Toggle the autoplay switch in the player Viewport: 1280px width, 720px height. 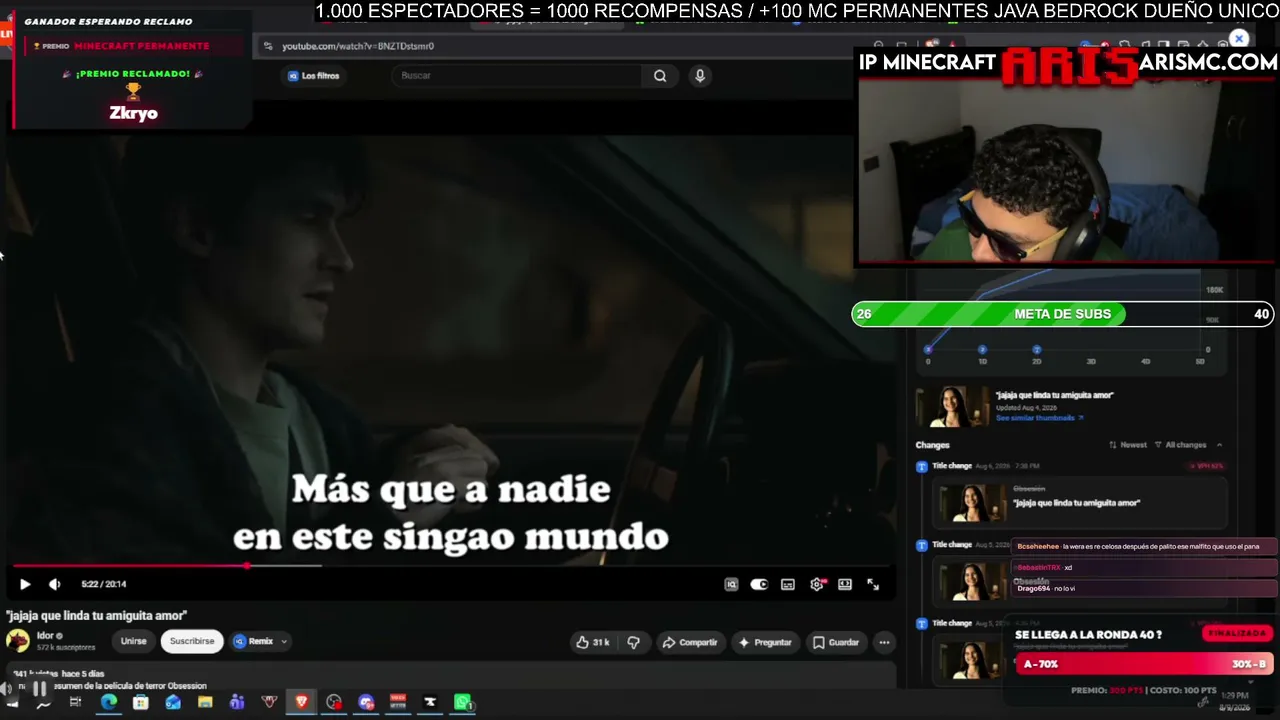759,584
